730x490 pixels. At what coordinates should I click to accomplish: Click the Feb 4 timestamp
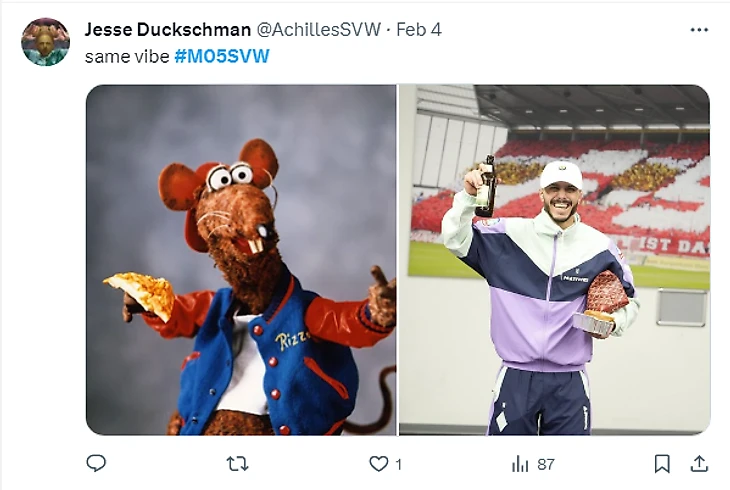[x=419, y=29]
